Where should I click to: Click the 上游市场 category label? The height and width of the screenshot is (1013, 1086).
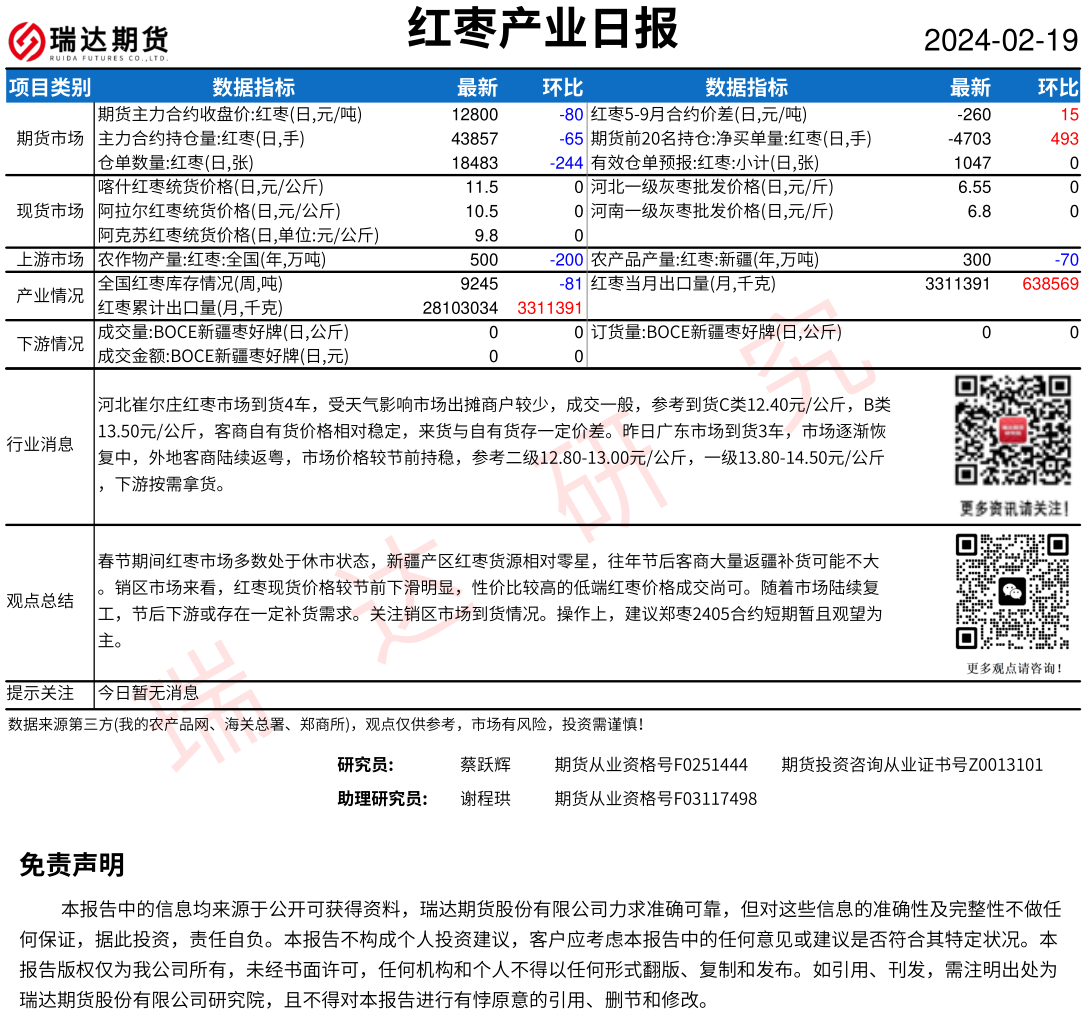[50, 260]
